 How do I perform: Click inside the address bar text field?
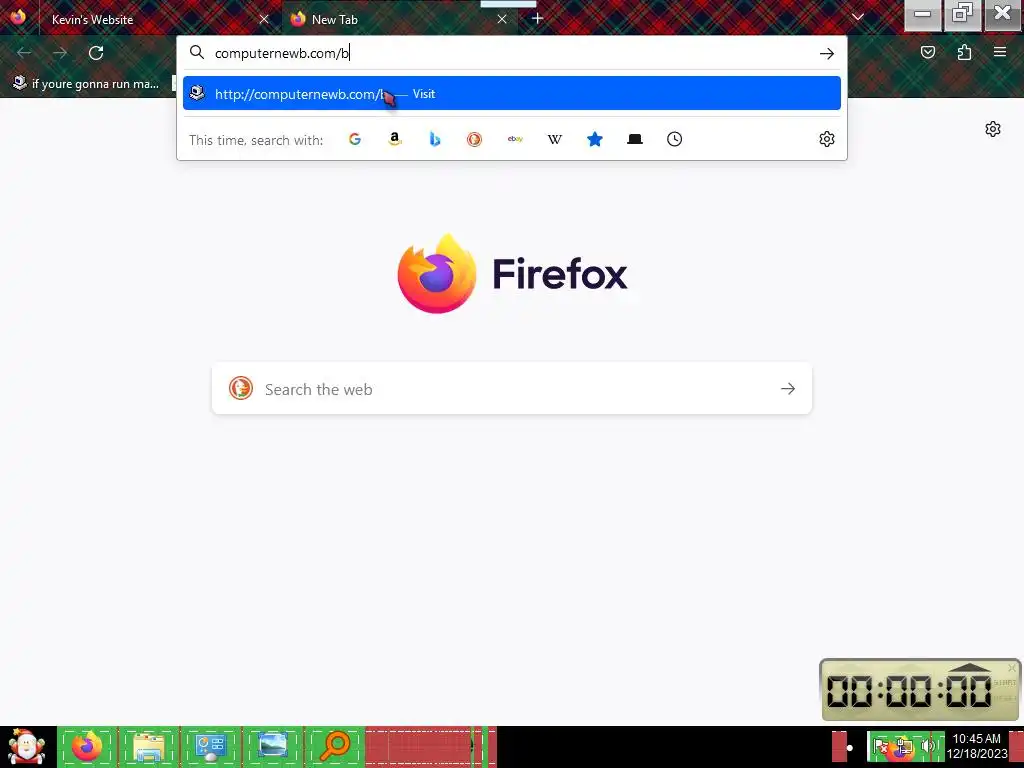512,53
